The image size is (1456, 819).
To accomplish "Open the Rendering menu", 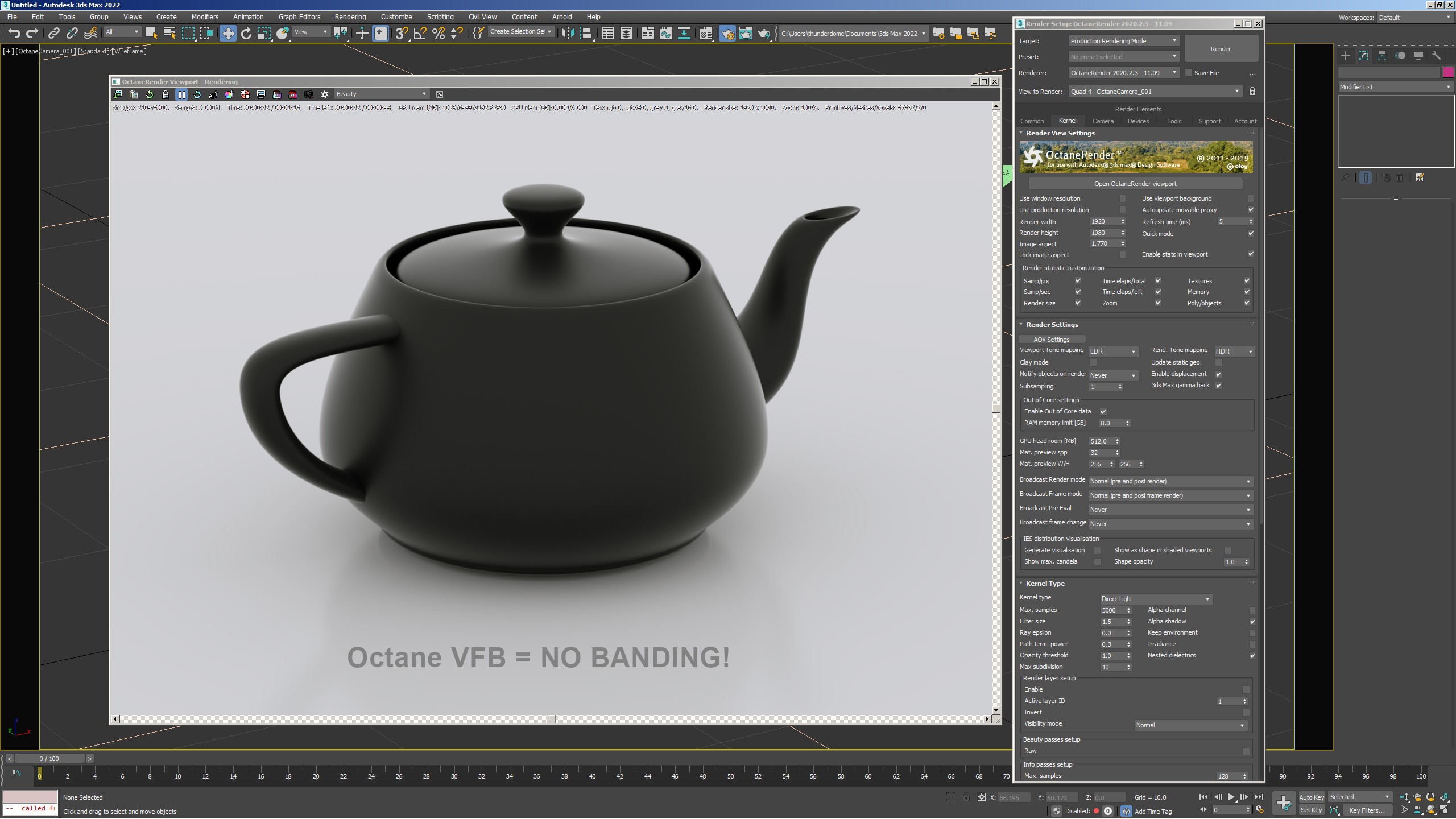I will point(350,17).
